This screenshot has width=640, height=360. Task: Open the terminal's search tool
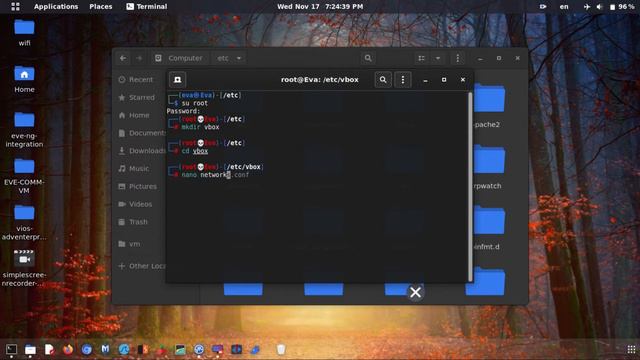(x=383, y=80)
